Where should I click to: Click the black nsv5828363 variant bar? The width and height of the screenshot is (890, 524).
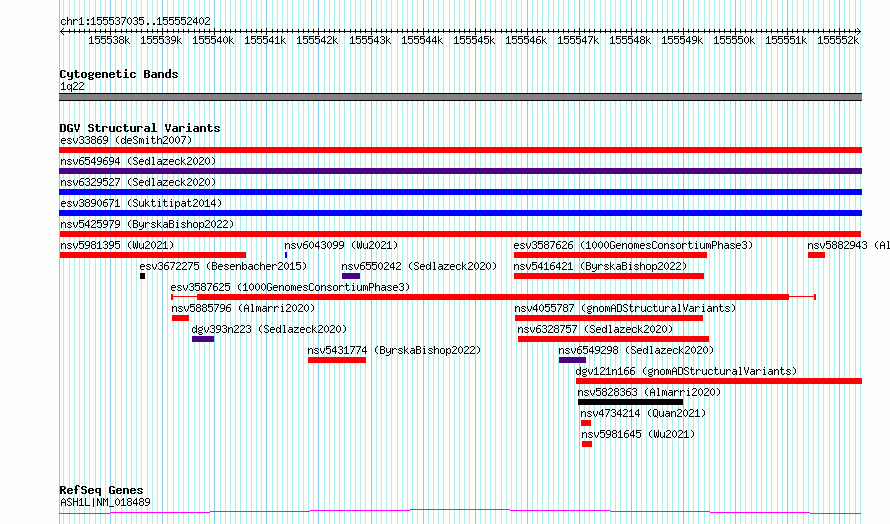point(631,402)
